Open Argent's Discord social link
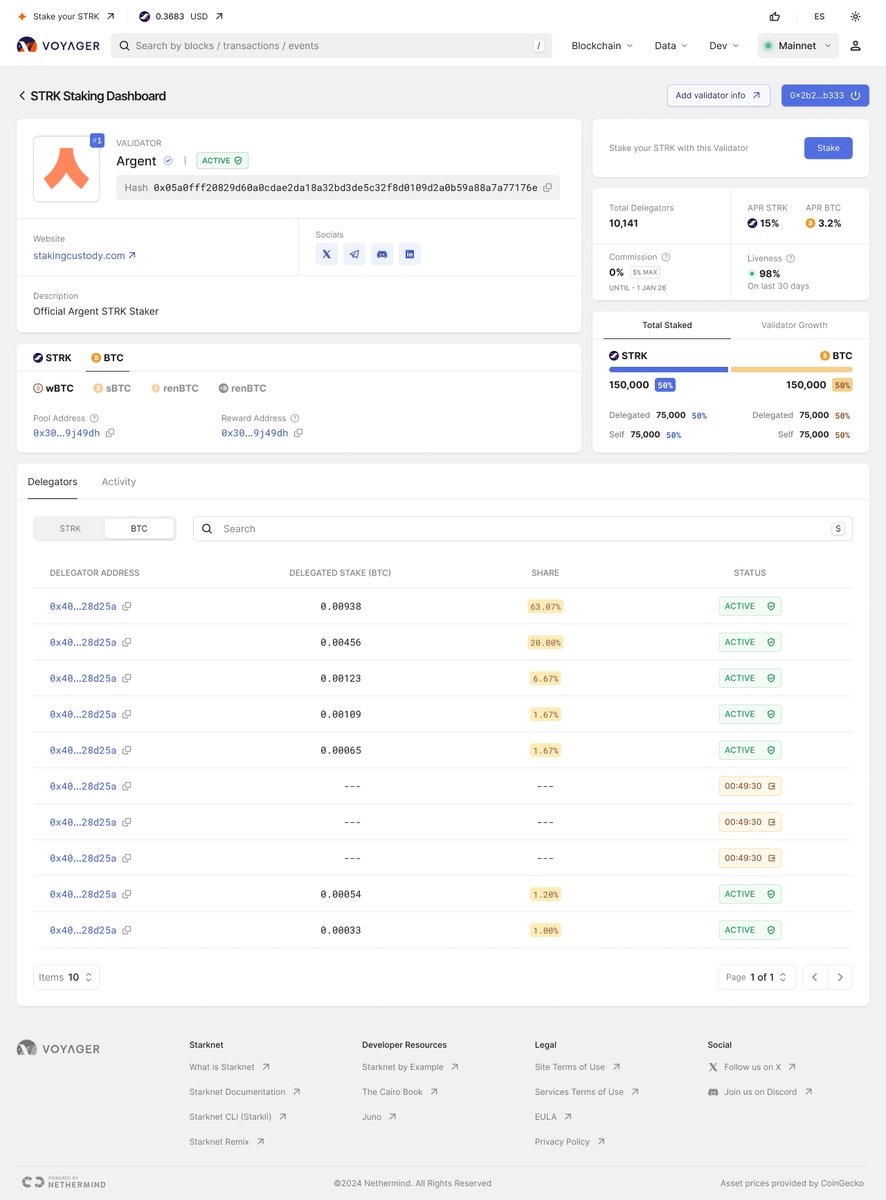The image size is (886, 1200). tap(382, 254)
